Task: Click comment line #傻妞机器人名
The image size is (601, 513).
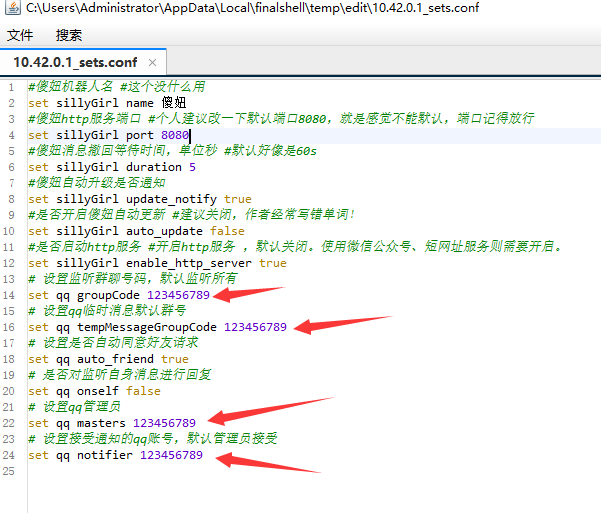Action: [x=117, y=87]
